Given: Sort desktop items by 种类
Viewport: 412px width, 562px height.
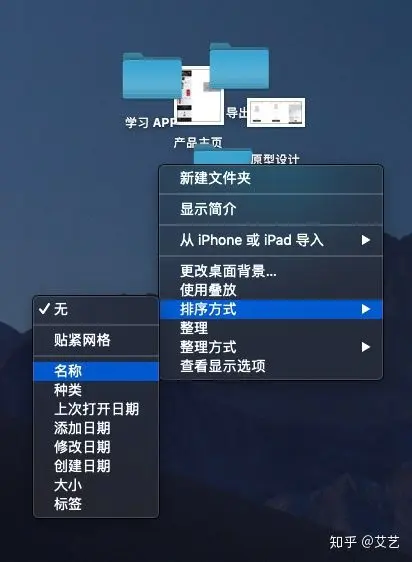Looking at the screenshot, I should click(x=96, y=390).
